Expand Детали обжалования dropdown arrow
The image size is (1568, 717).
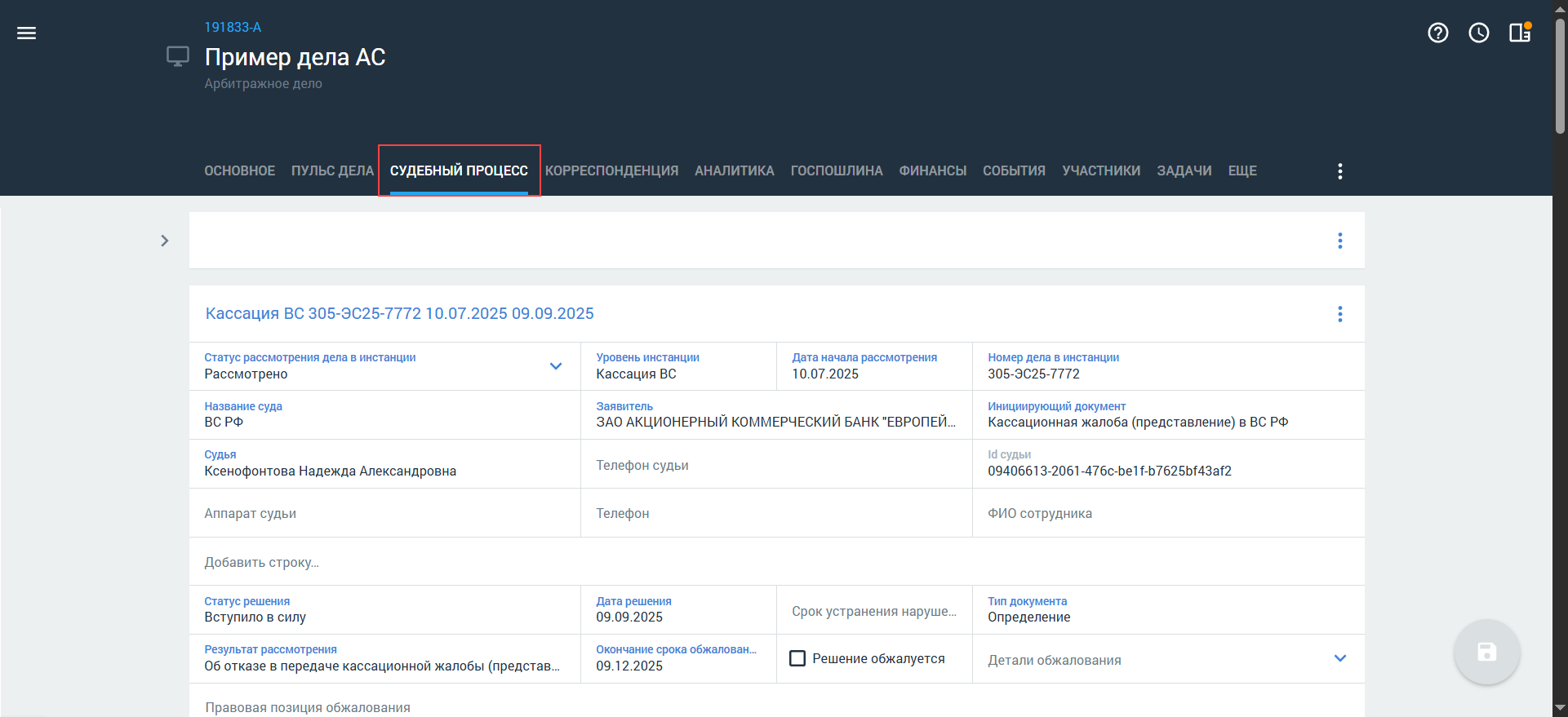1340,658
